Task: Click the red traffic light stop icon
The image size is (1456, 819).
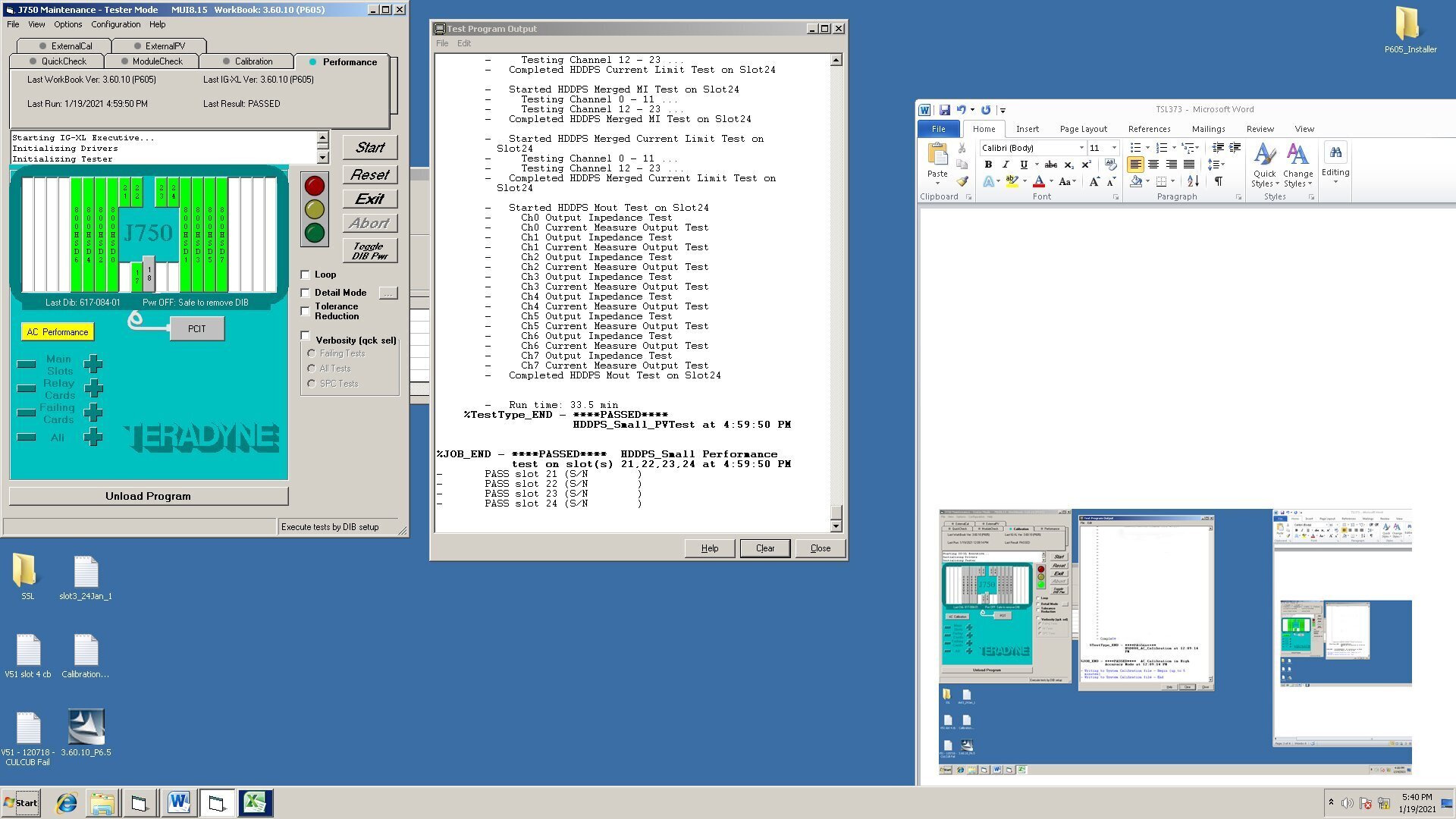Action: (315, 184)
